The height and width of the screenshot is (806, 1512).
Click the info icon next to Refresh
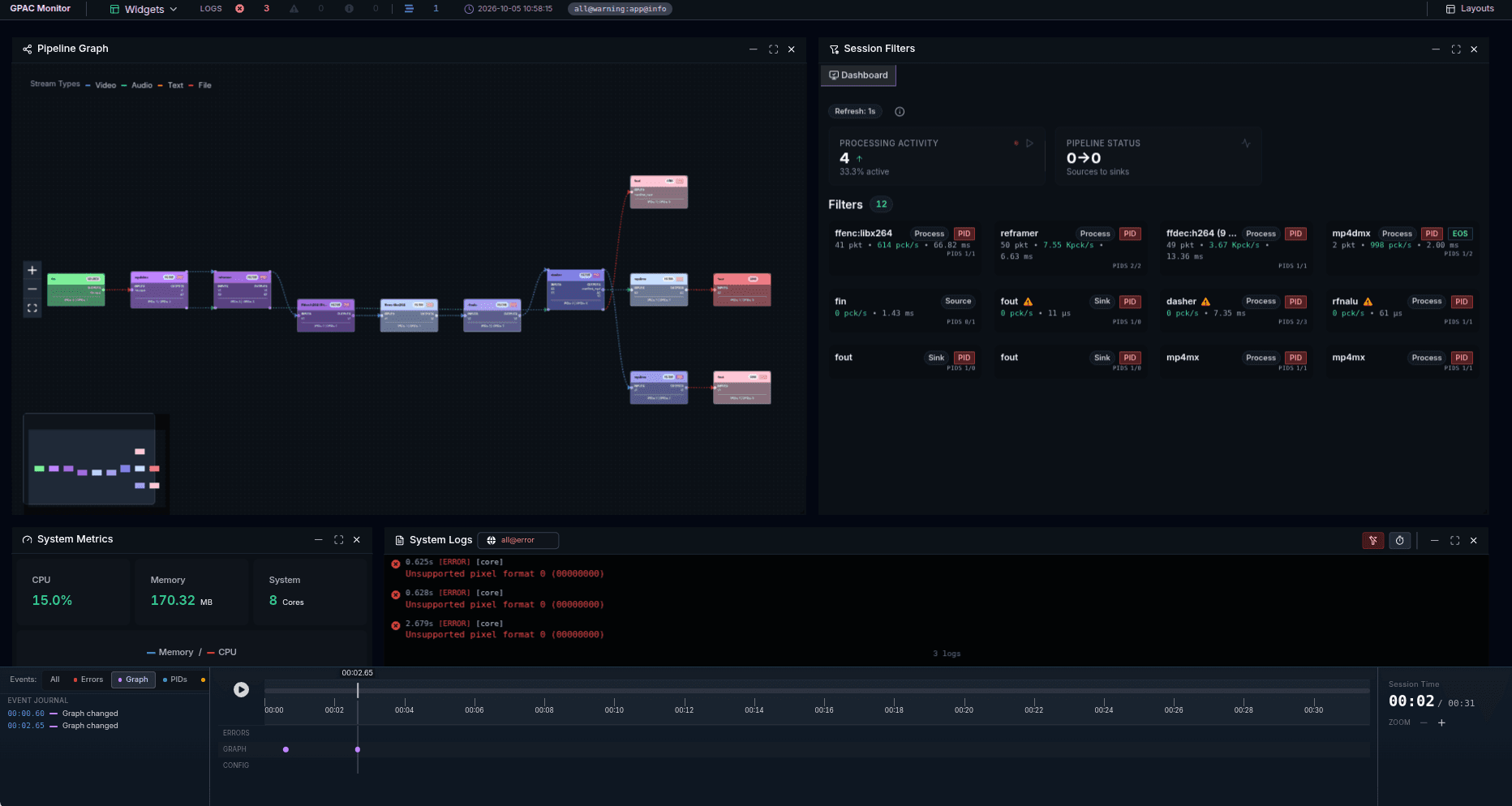900,112
